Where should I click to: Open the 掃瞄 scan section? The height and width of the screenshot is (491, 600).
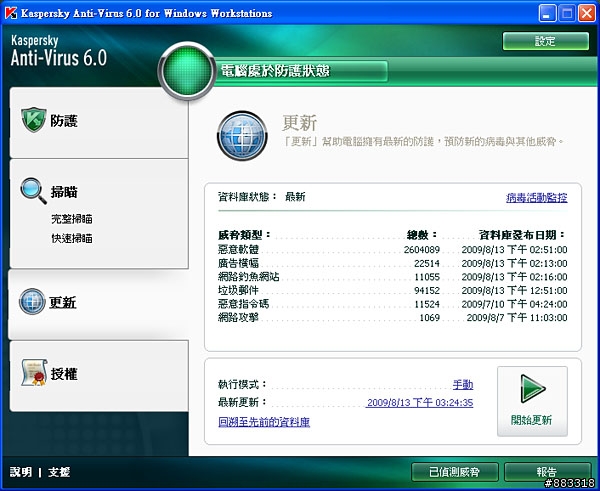pos(64,192)
